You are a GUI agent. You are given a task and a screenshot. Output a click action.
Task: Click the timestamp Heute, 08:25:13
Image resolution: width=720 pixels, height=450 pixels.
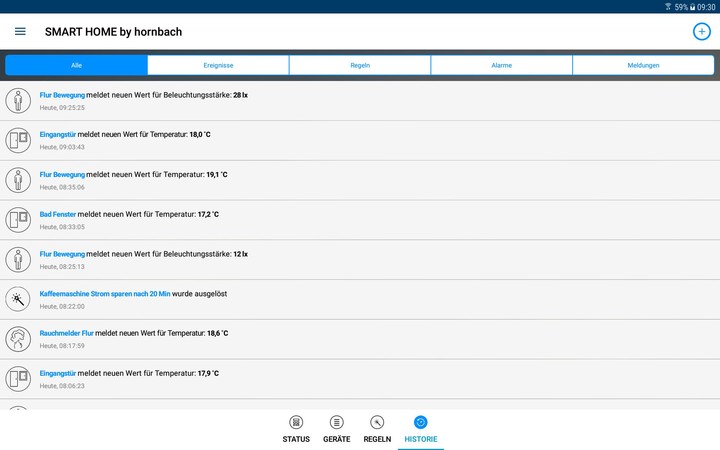[62, 267]
